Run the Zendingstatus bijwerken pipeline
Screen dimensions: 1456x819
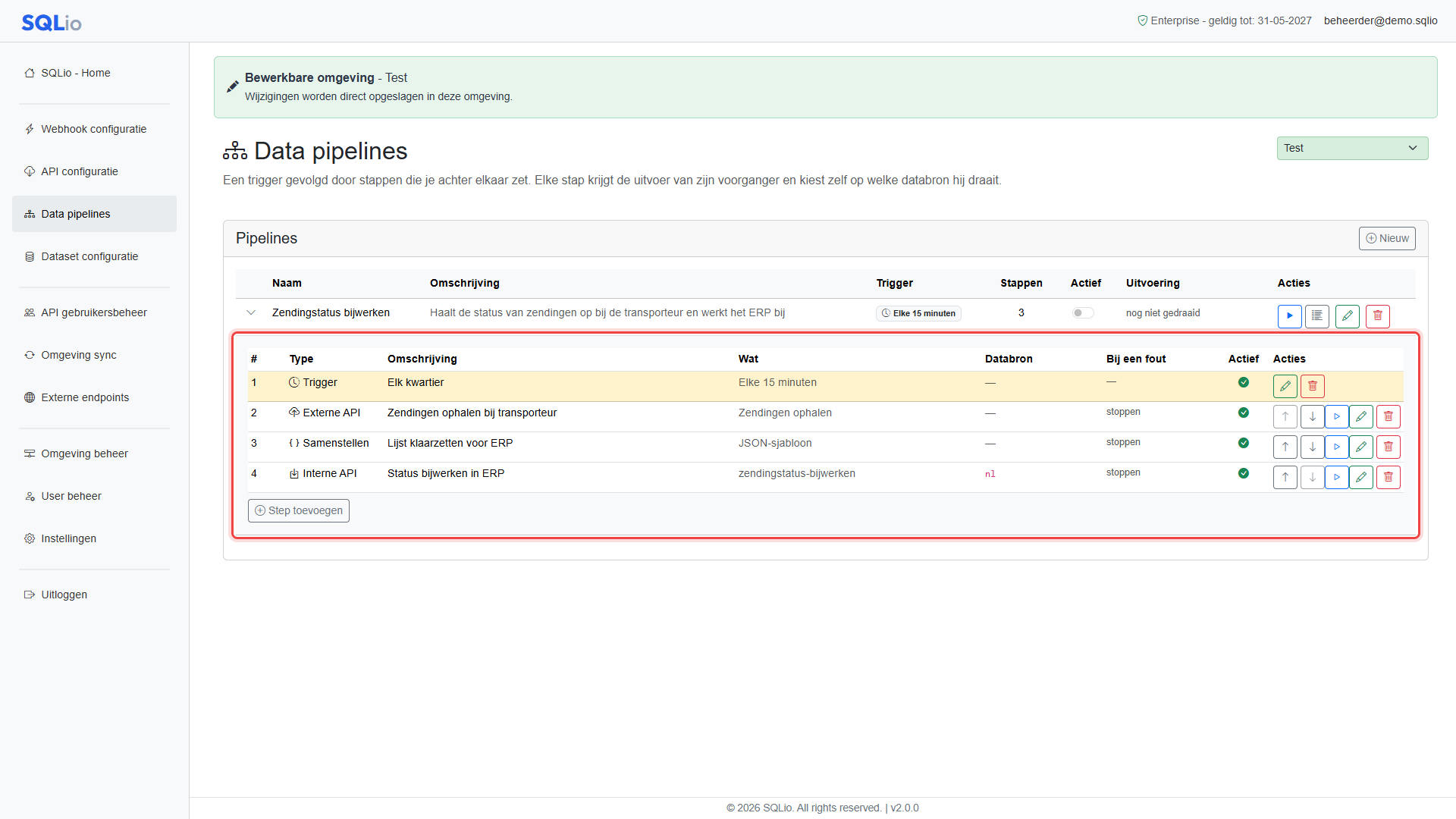[x=1289, y=316]
